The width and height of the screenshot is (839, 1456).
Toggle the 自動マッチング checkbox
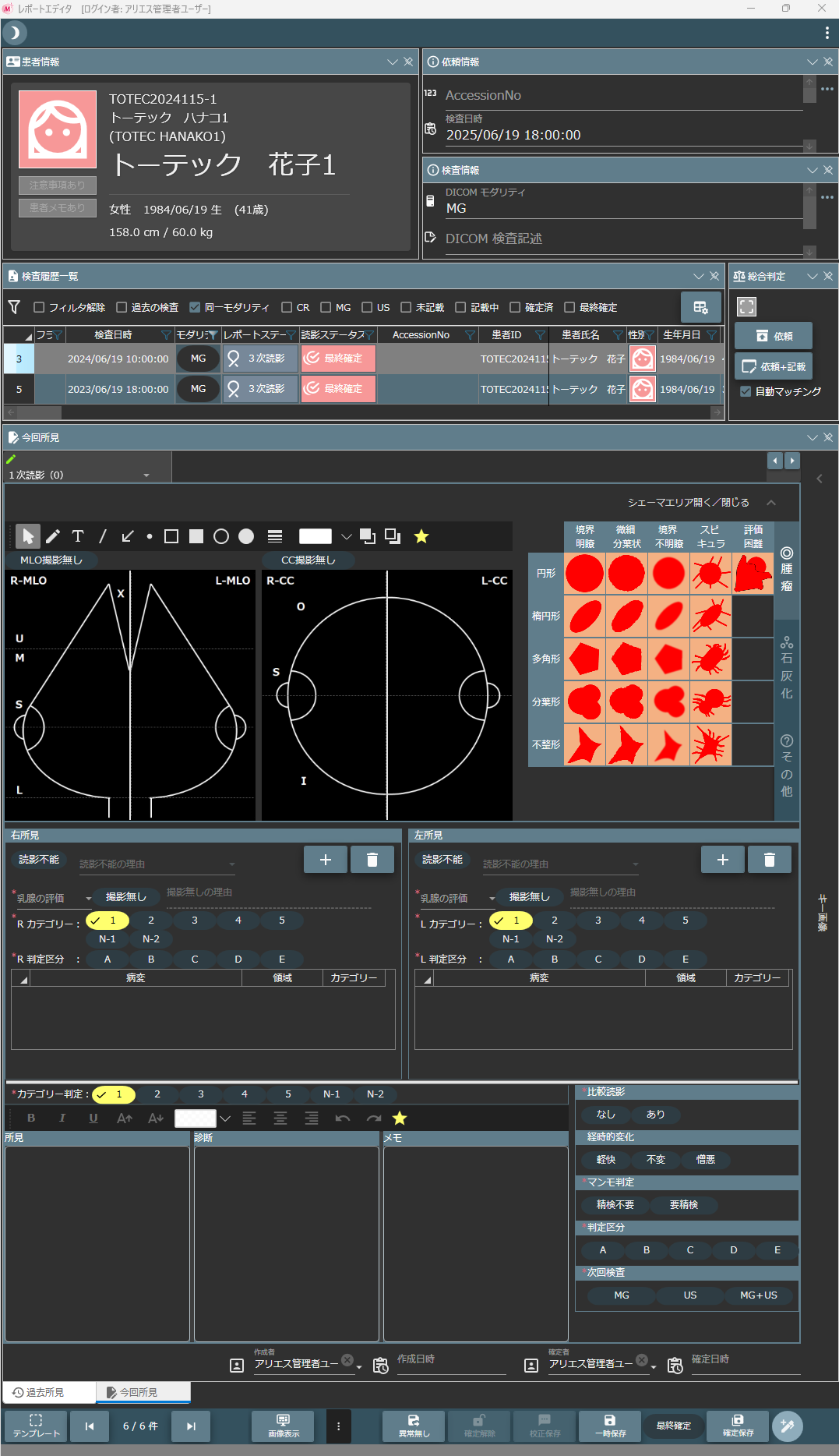click(746, 391)
